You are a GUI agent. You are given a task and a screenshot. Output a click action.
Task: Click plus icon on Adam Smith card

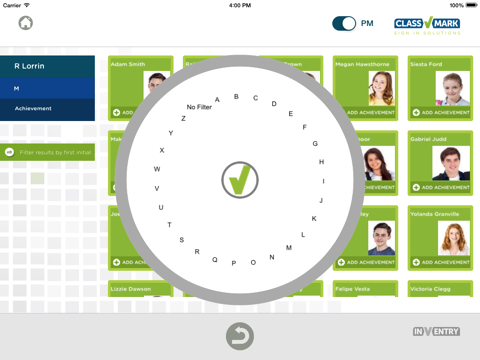(x=116, y=112)
